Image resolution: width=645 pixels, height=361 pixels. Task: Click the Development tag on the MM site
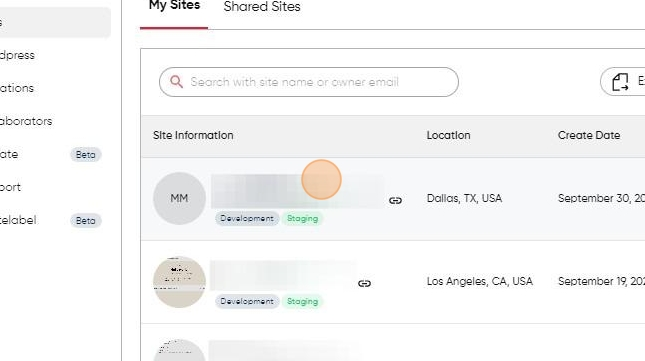click(x=247, y=218)
